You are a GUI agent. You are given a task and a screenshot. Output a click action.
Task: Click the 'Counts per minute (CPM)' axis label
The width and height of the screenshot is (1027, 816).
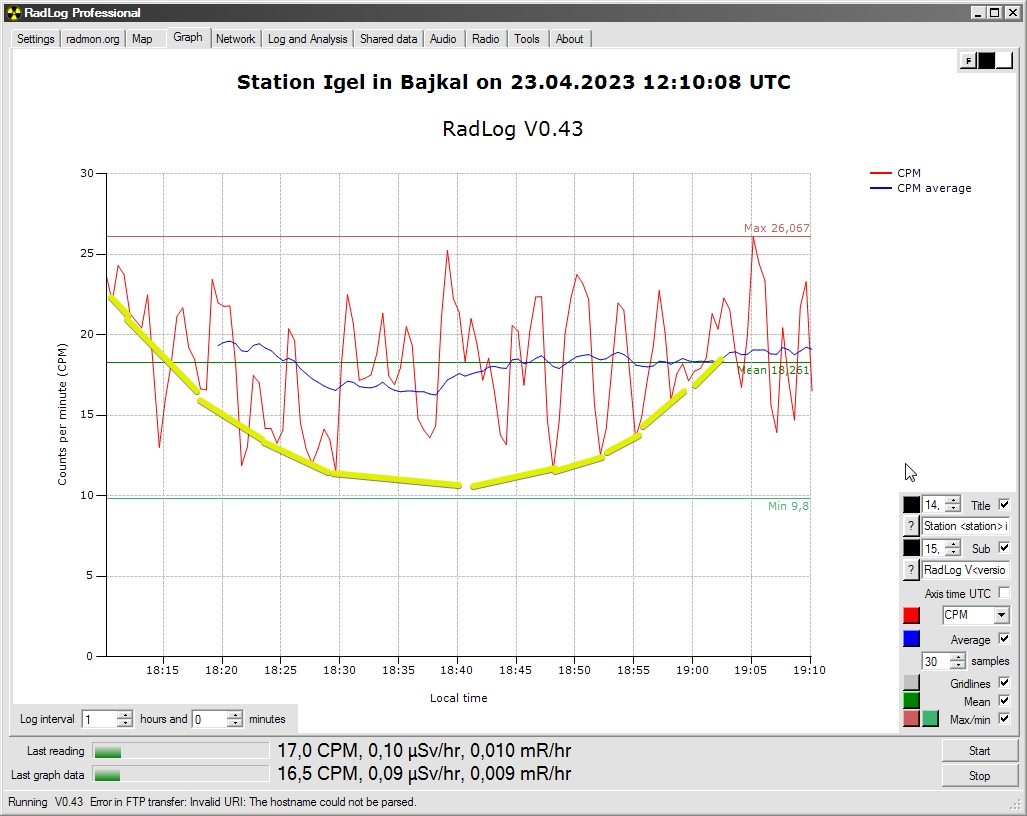click(x=62, y=414)
